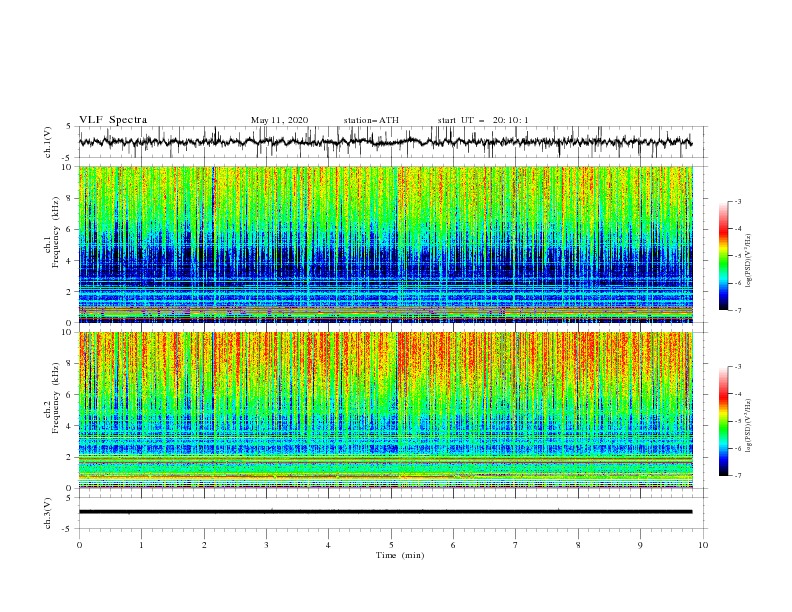Viewport: 792px width, 612px height.
Task: Select the "start UT = 20:10:1" text
Action: (483, 120)
